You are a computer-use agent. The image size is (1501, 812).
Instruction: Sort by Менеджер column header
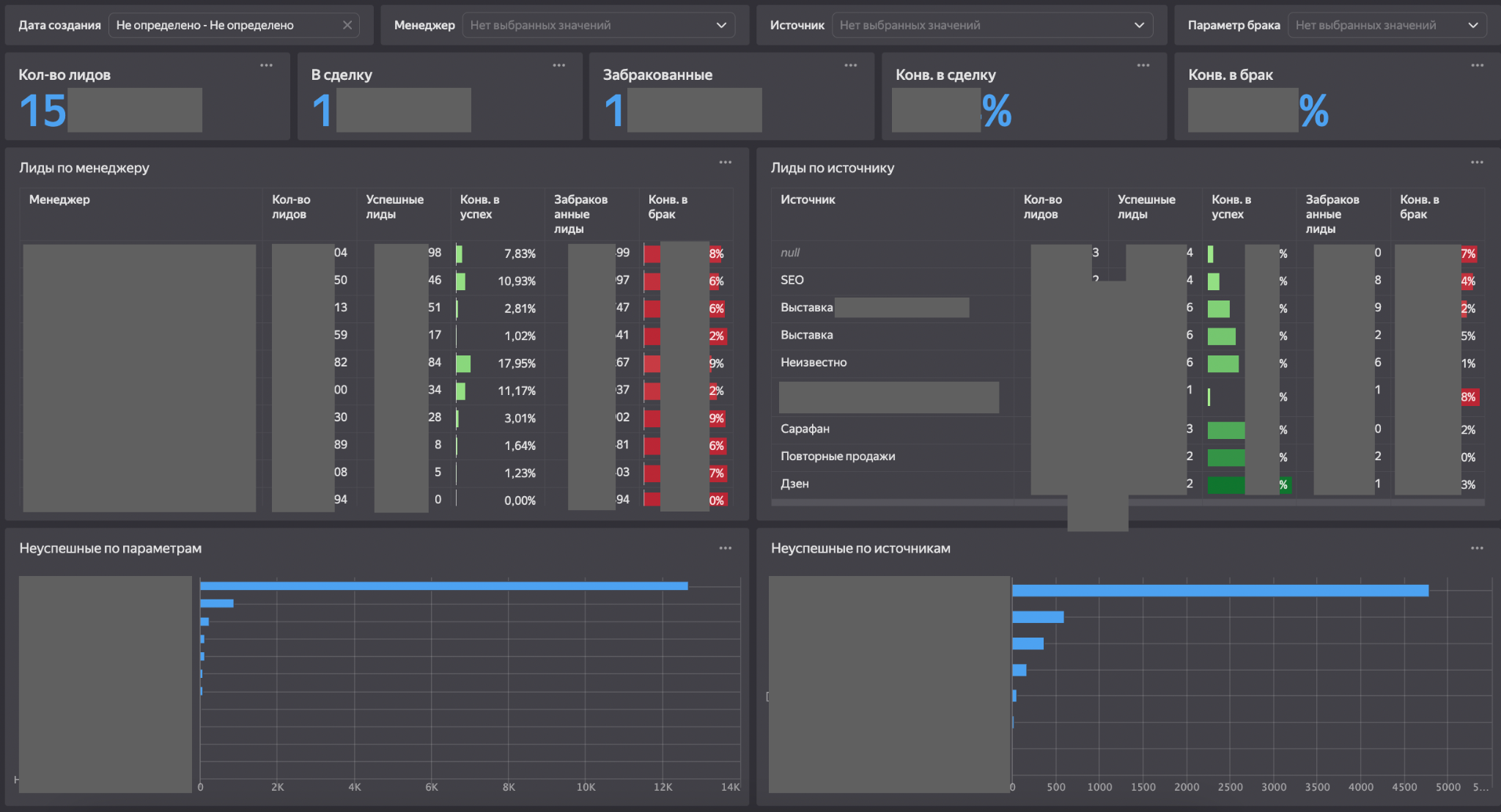pyautogui.click(x=59, y=199)
